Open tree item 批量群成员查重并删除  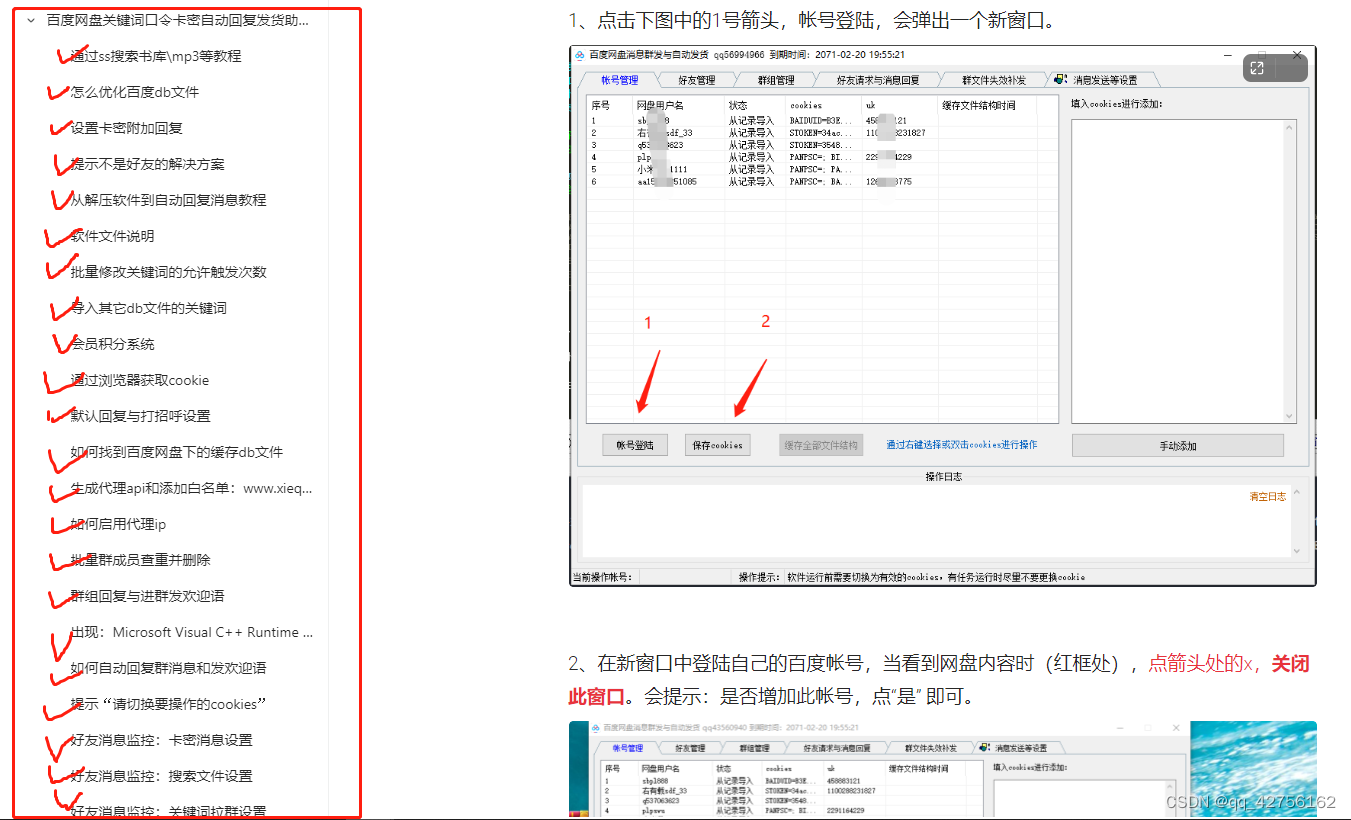(x=141, y=560)
